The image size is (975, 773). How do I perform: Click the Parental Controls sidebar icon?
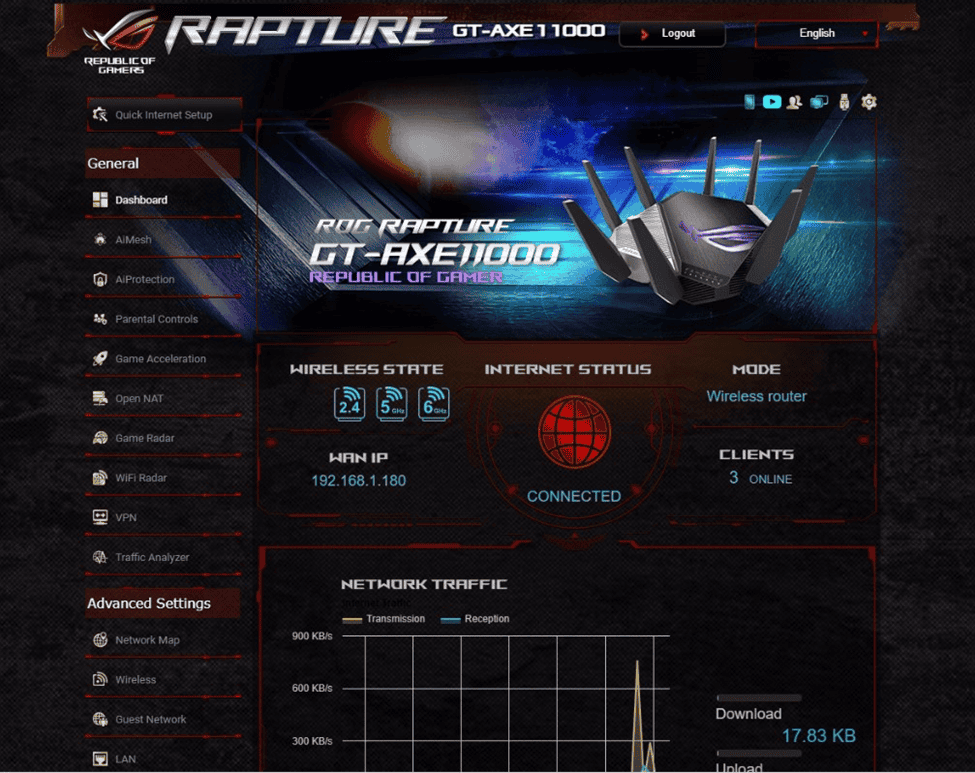[x=100, y=319]
